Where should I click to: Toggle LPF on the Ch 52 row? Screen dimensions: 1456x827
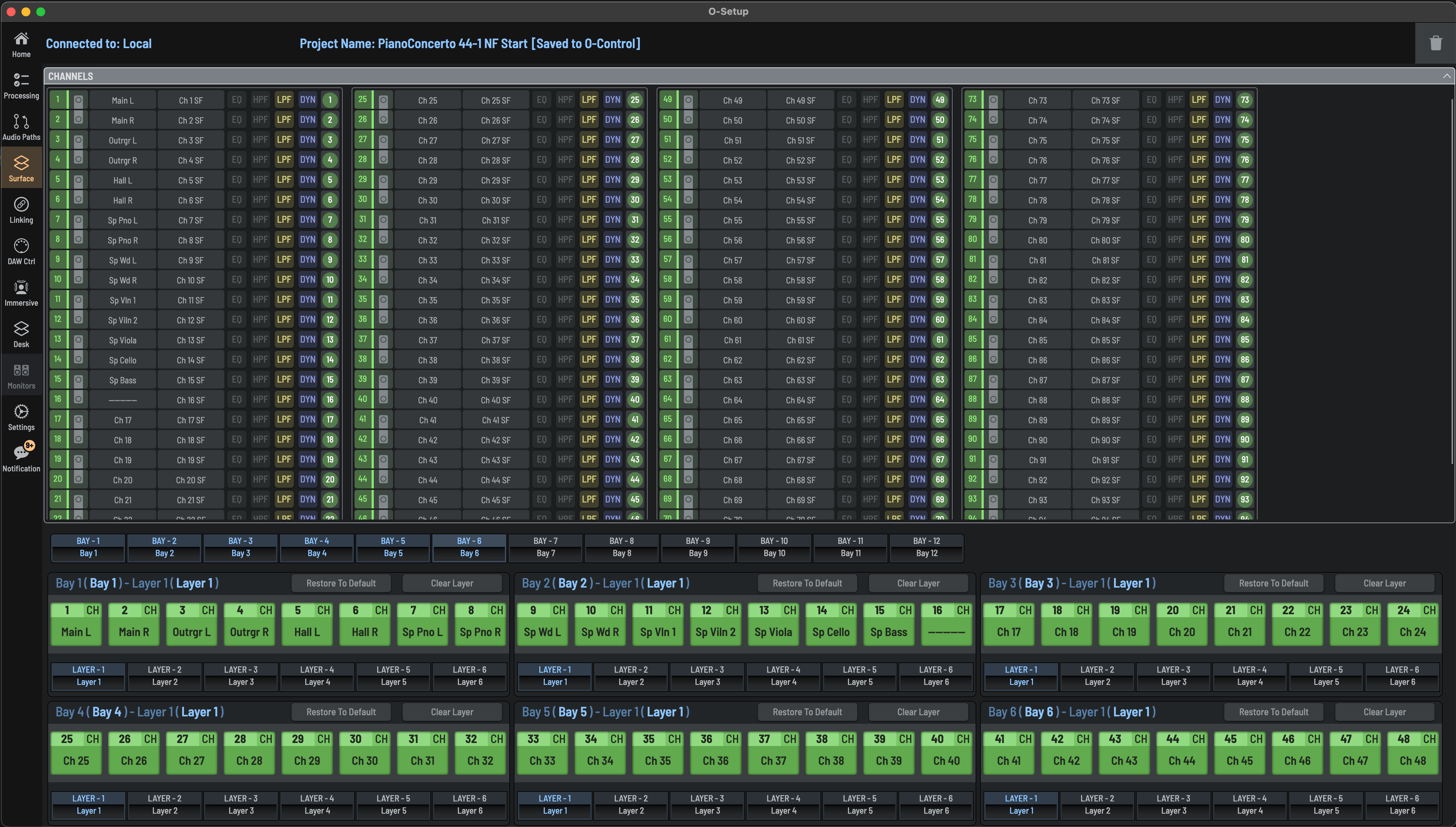pyautogui.click(x=894, y=160)
